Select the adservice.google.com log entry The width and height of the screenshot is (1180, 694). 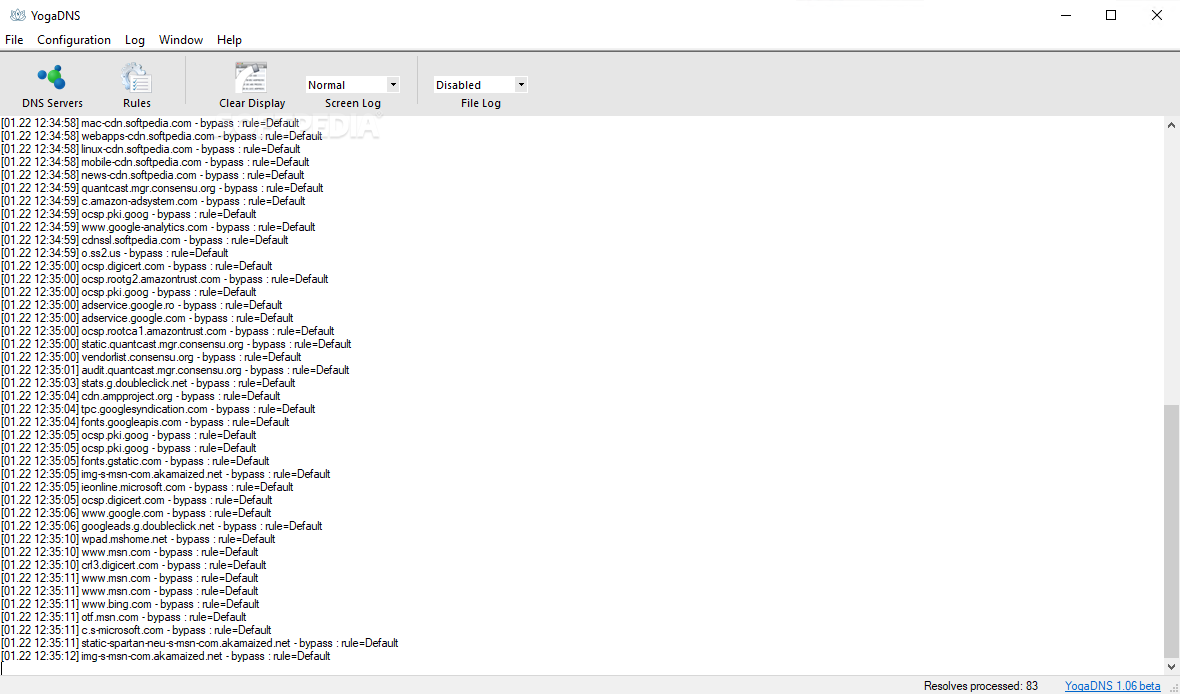(148, 318)
